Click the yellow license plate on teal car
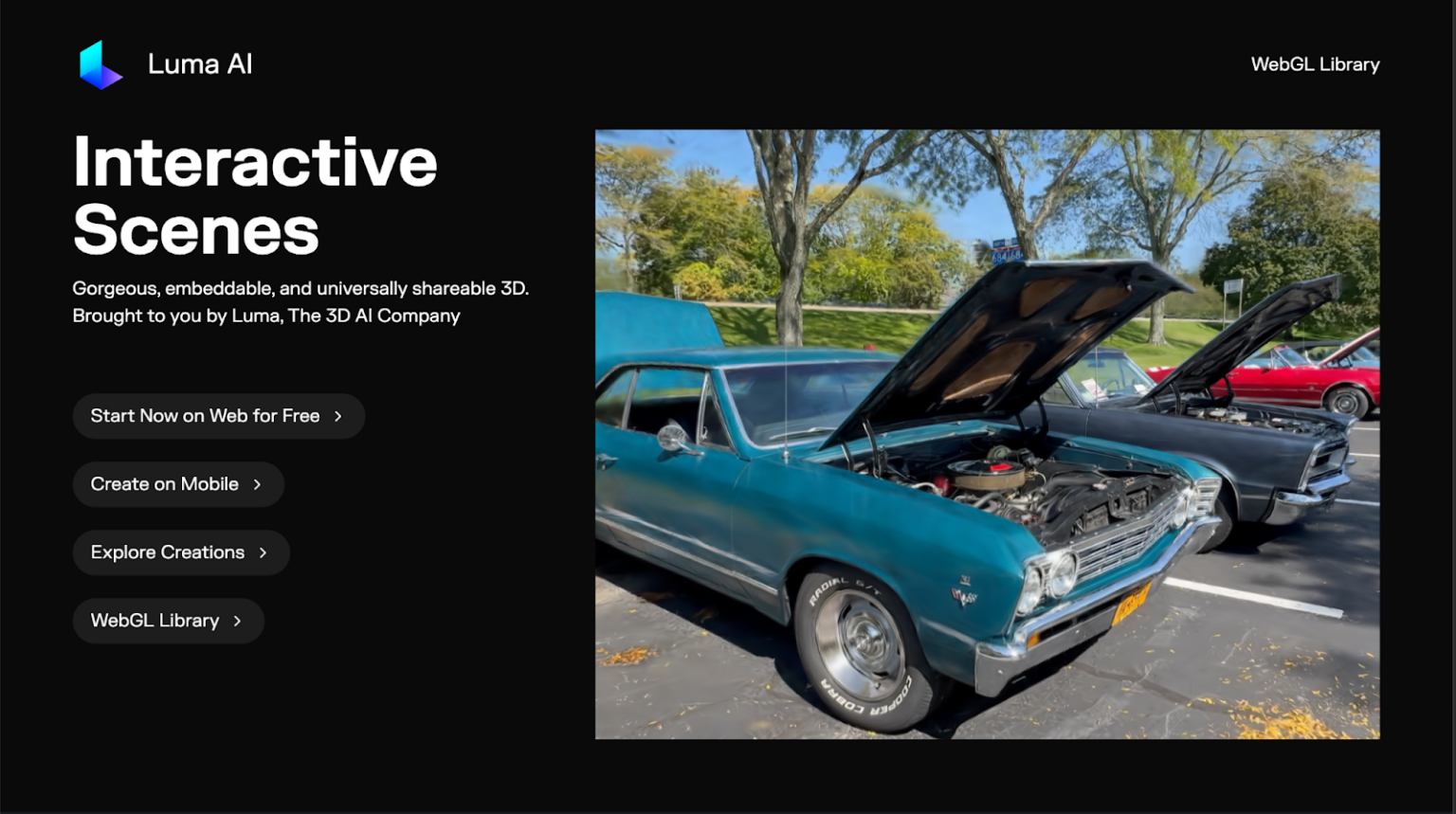 coord(1131,603)
